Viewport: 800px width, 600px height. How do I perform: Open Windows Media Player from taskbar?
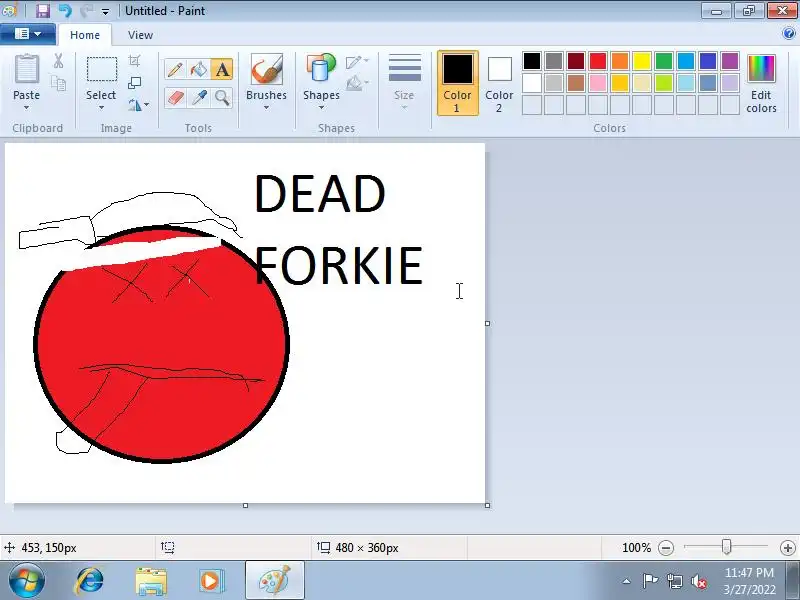210,581
